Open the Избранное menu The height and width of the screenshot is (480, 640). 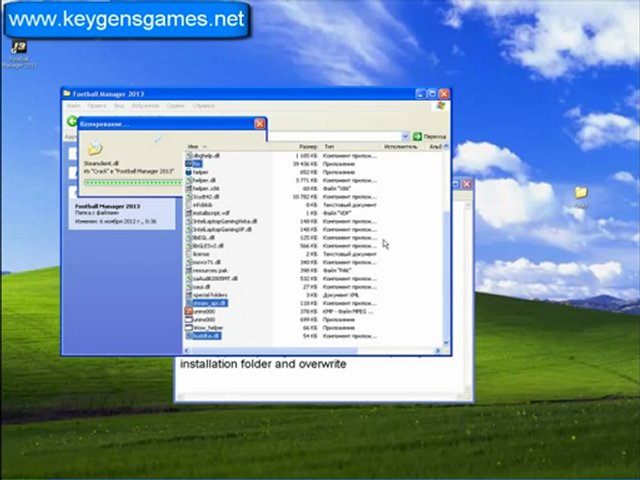[145, 106]
